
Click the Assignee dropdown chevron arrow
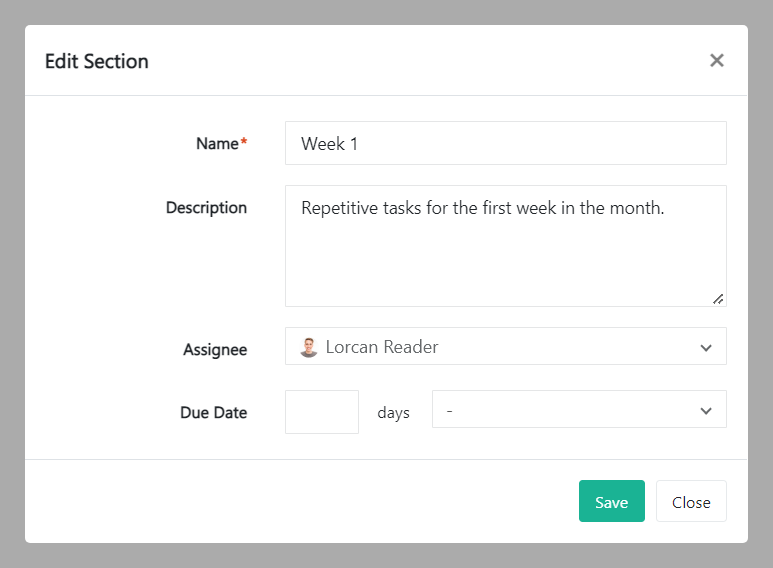706,348
